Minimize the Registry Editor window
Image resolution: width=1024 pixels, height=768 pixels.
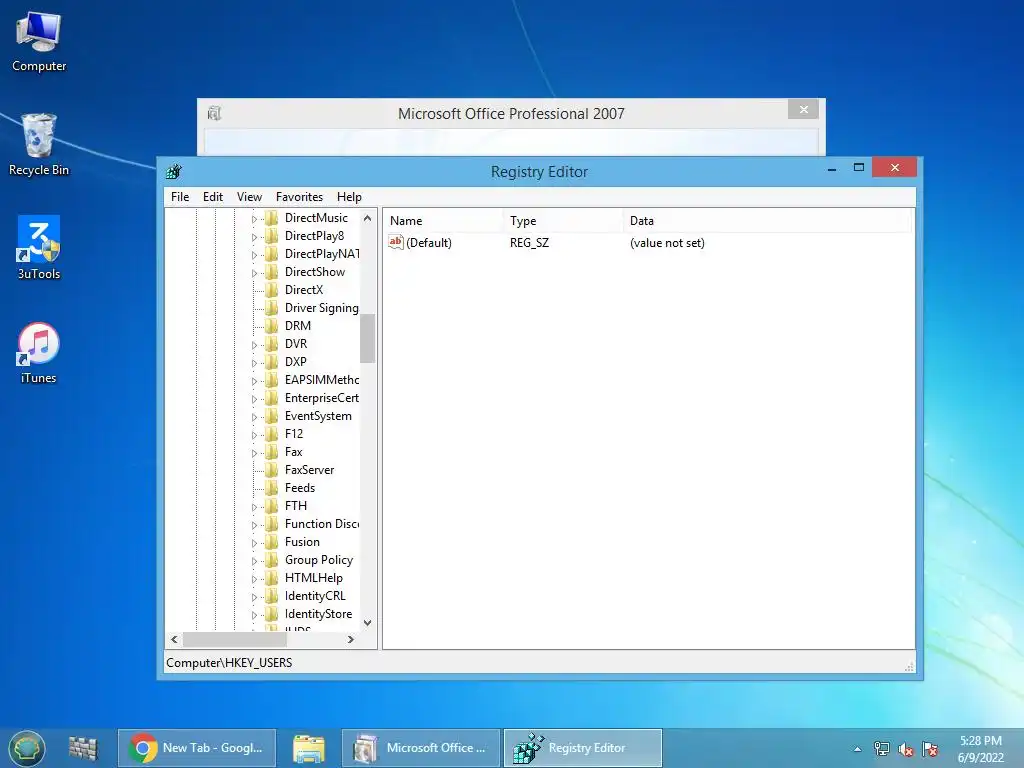coord(832,168)
